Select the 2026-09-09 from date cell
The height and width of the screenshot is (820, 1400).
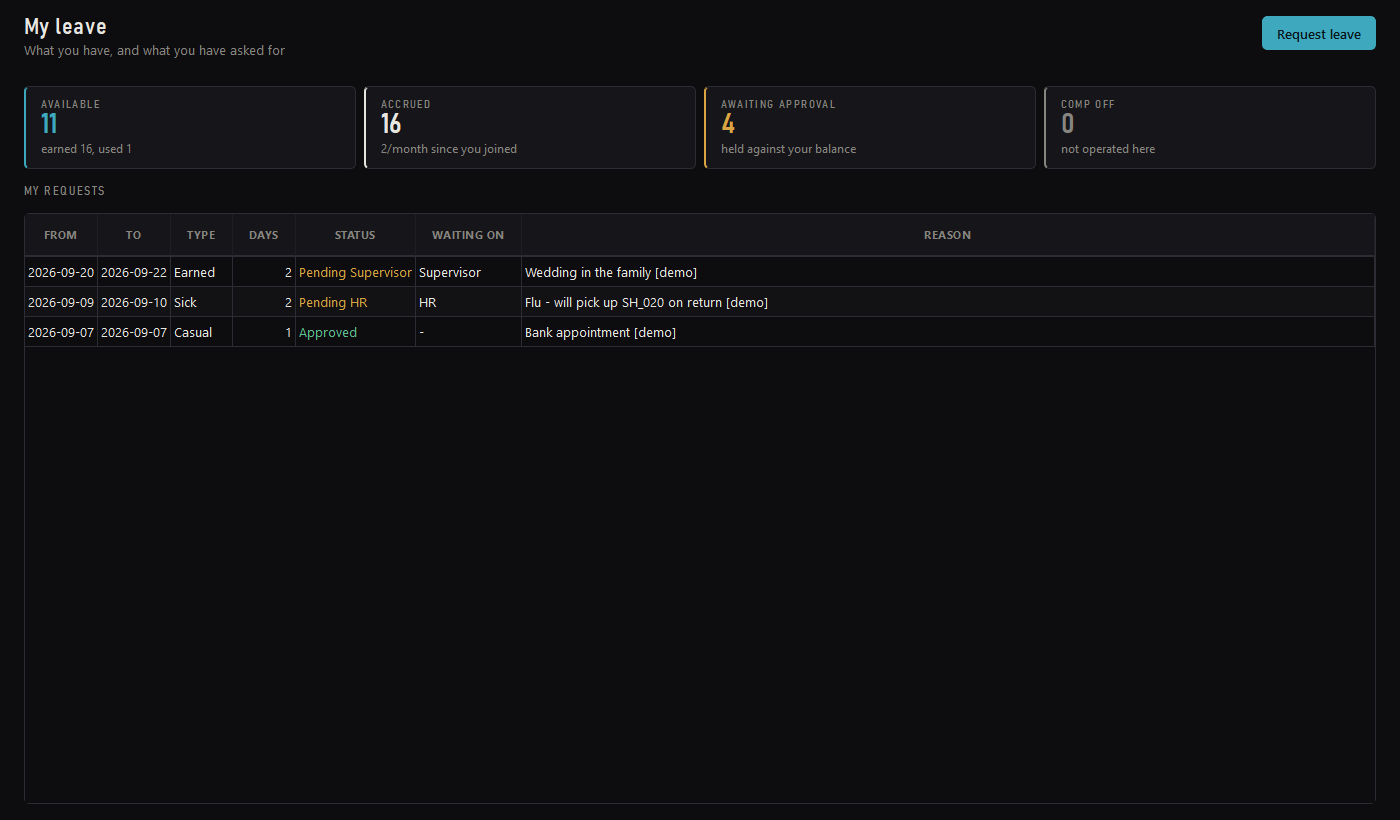[x=61, y=302]
